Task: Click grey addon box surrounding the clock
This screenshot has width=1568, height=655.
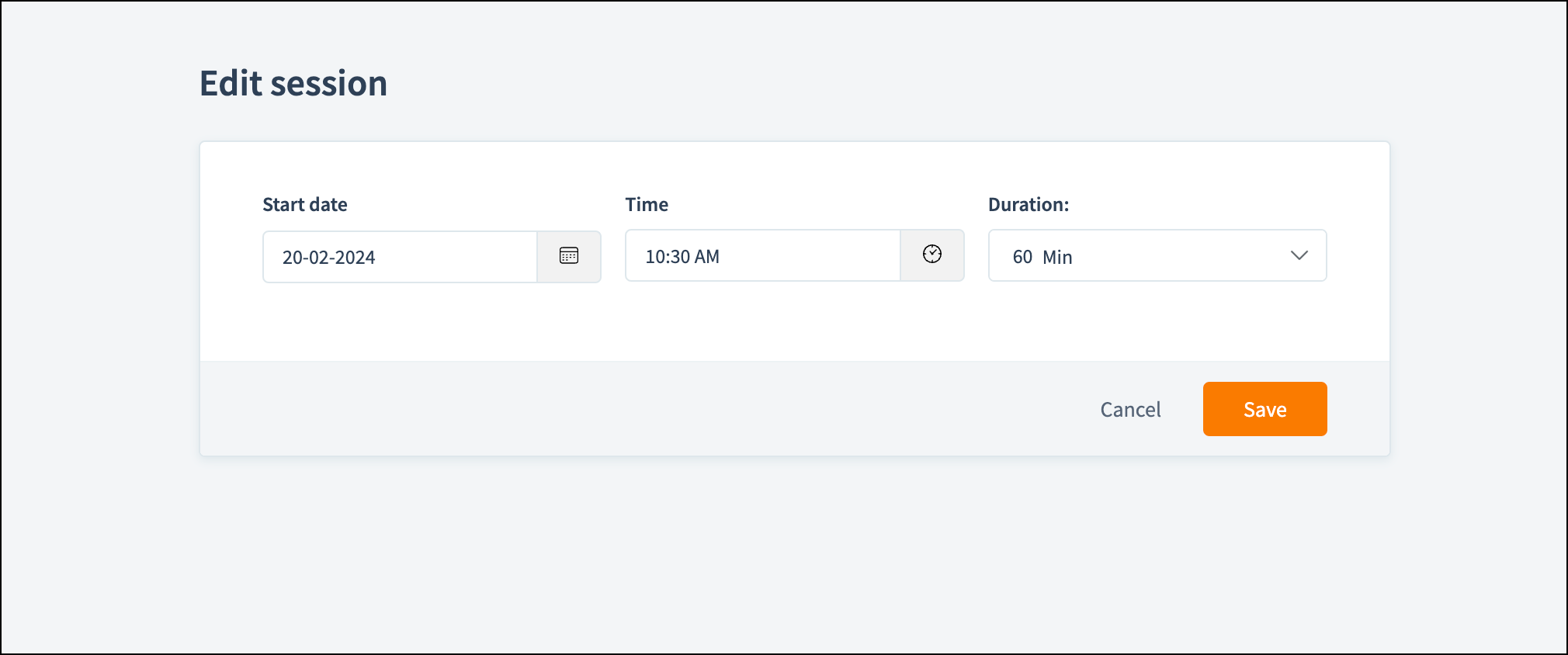Action: click(x=932, y=255)
